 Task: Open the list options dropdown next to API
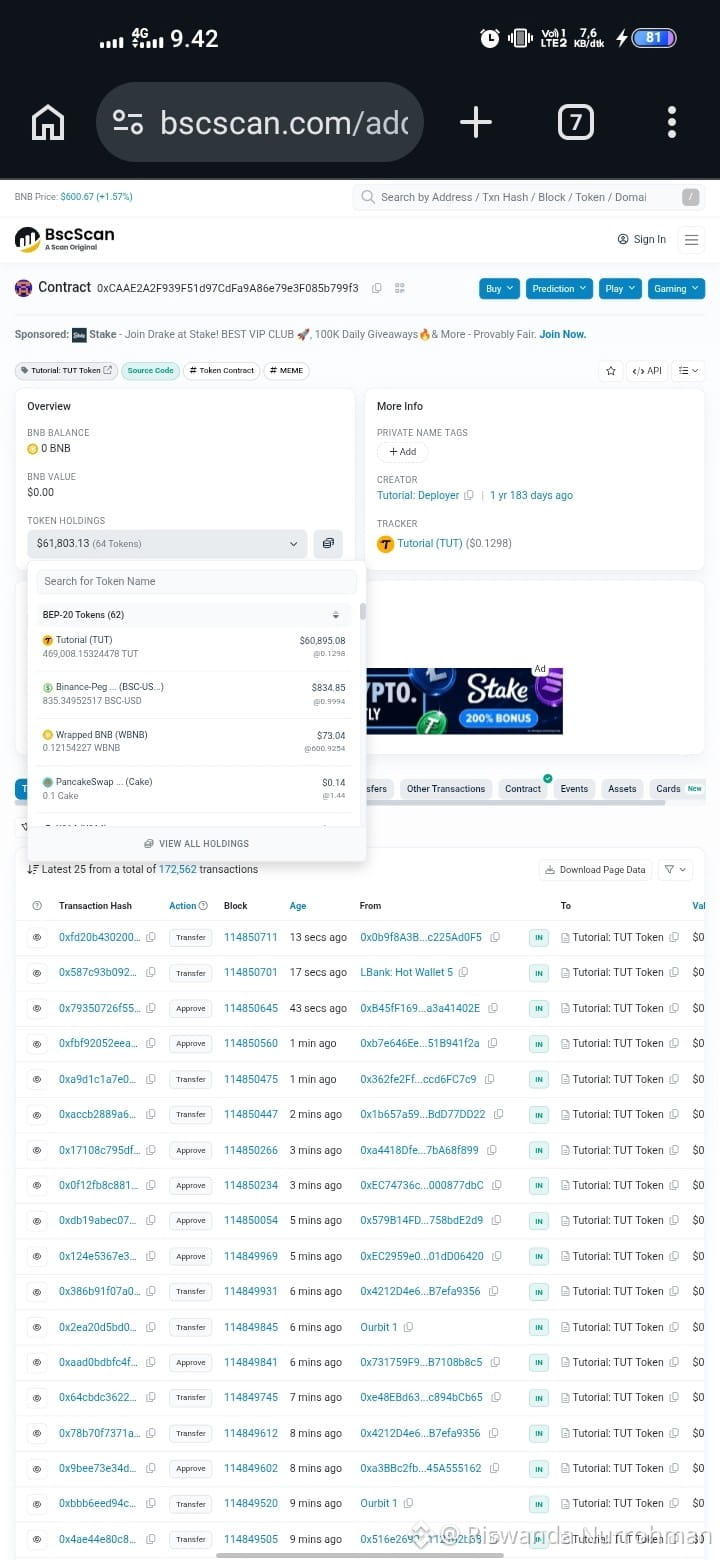689,371
